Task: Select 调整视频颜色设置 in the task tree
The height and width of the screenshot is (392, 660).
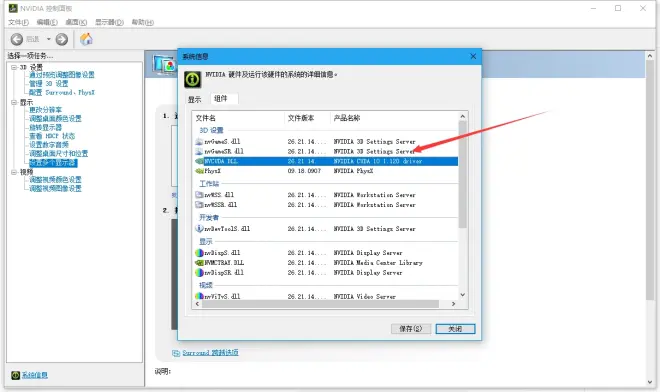Action: tap(55, 180)
